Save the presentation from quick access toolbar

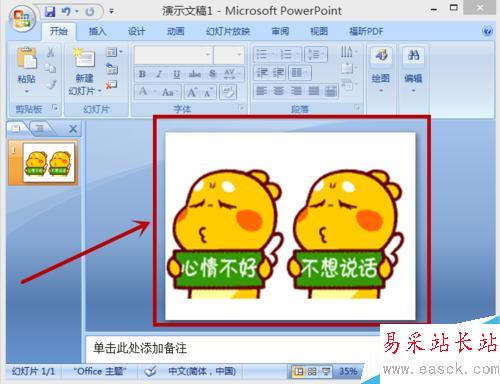pos(50,12)
